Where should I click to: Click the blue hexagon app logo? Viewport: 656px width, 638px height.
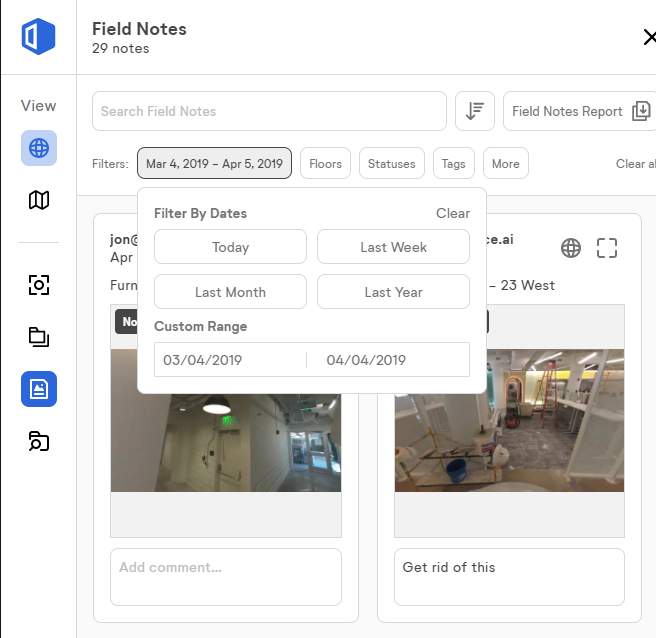(38, 36)
